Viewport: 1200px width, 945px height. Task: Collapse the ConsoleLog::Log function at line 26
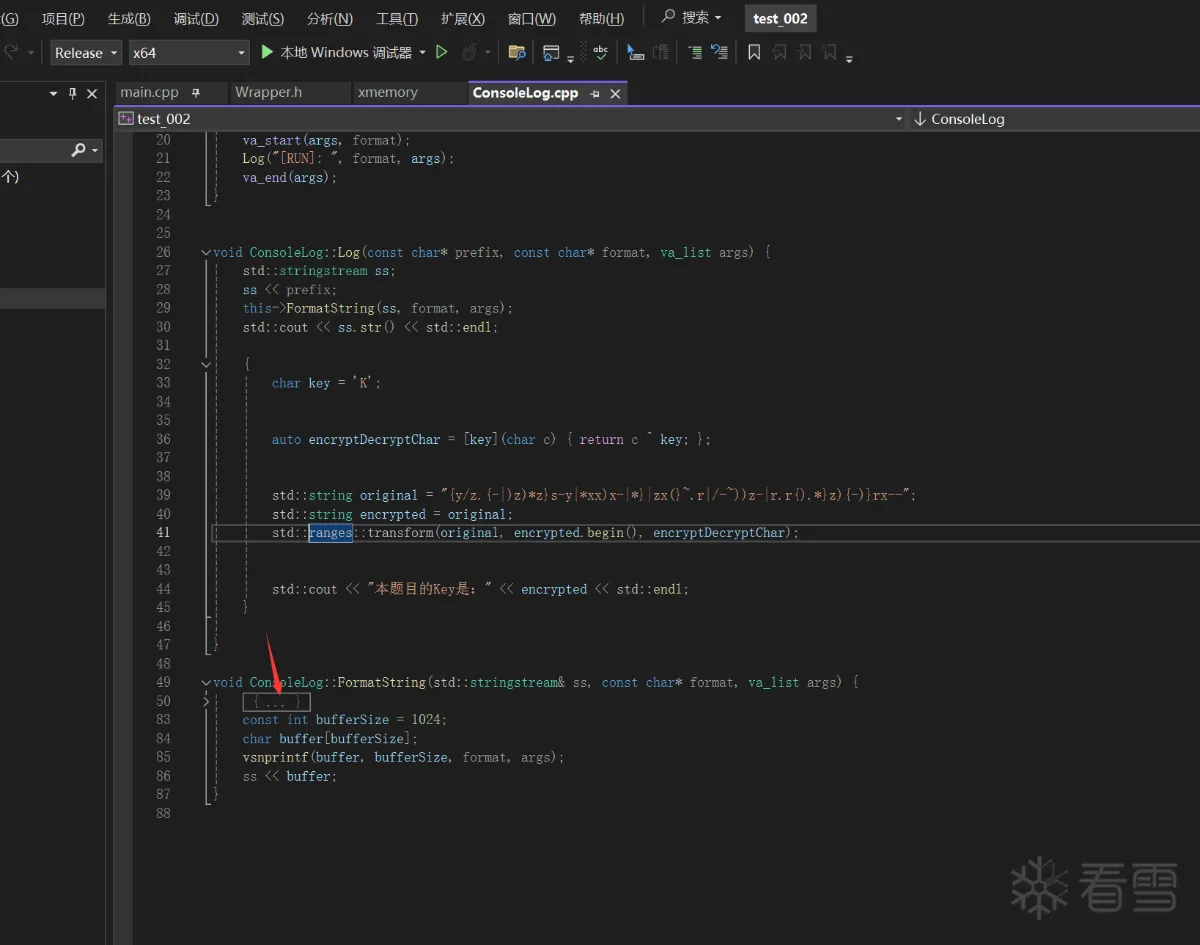(206, 253)
